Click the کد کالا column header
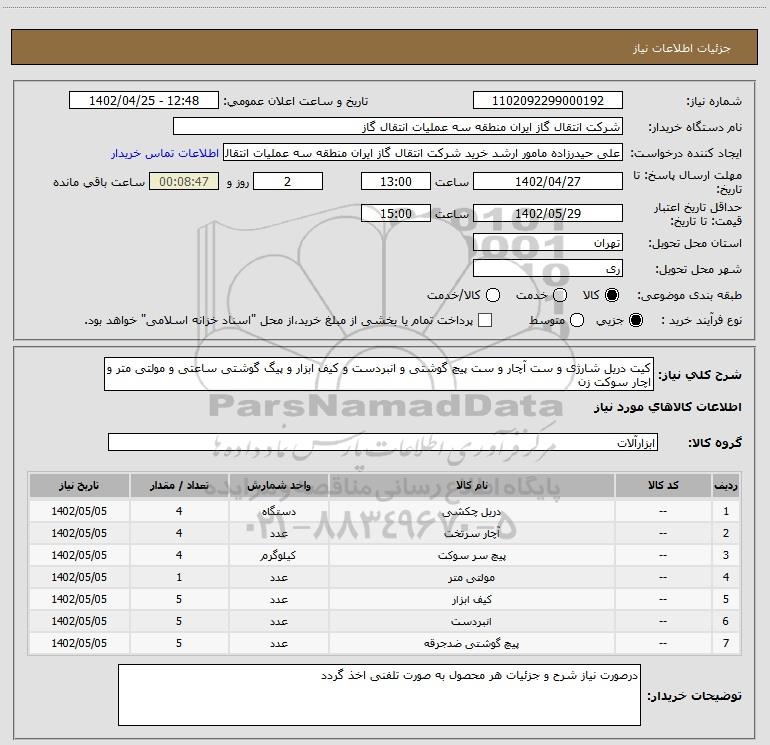Screen dimensions: 770x745 tap(663, 486)
